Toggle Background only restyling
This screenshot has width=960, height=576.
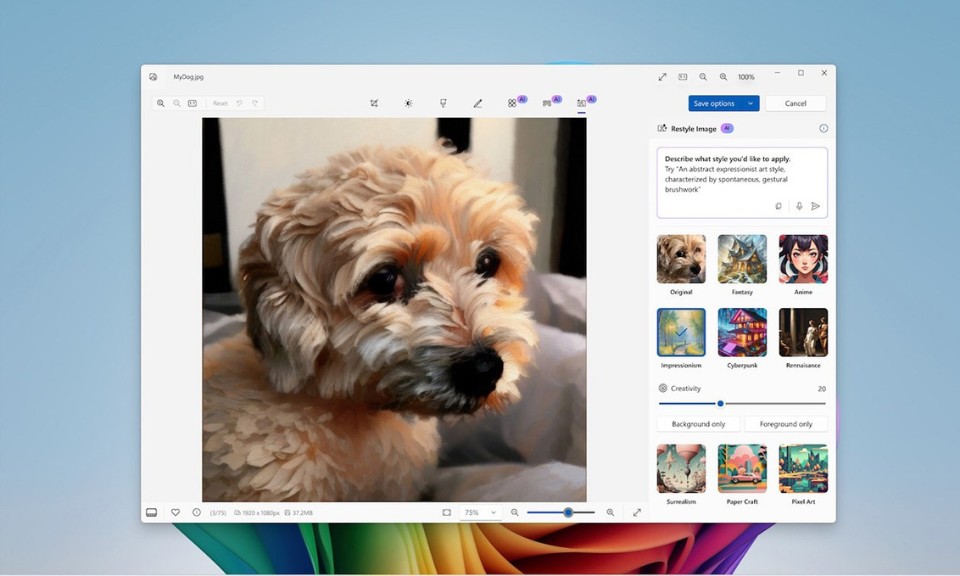coord(696,423)
